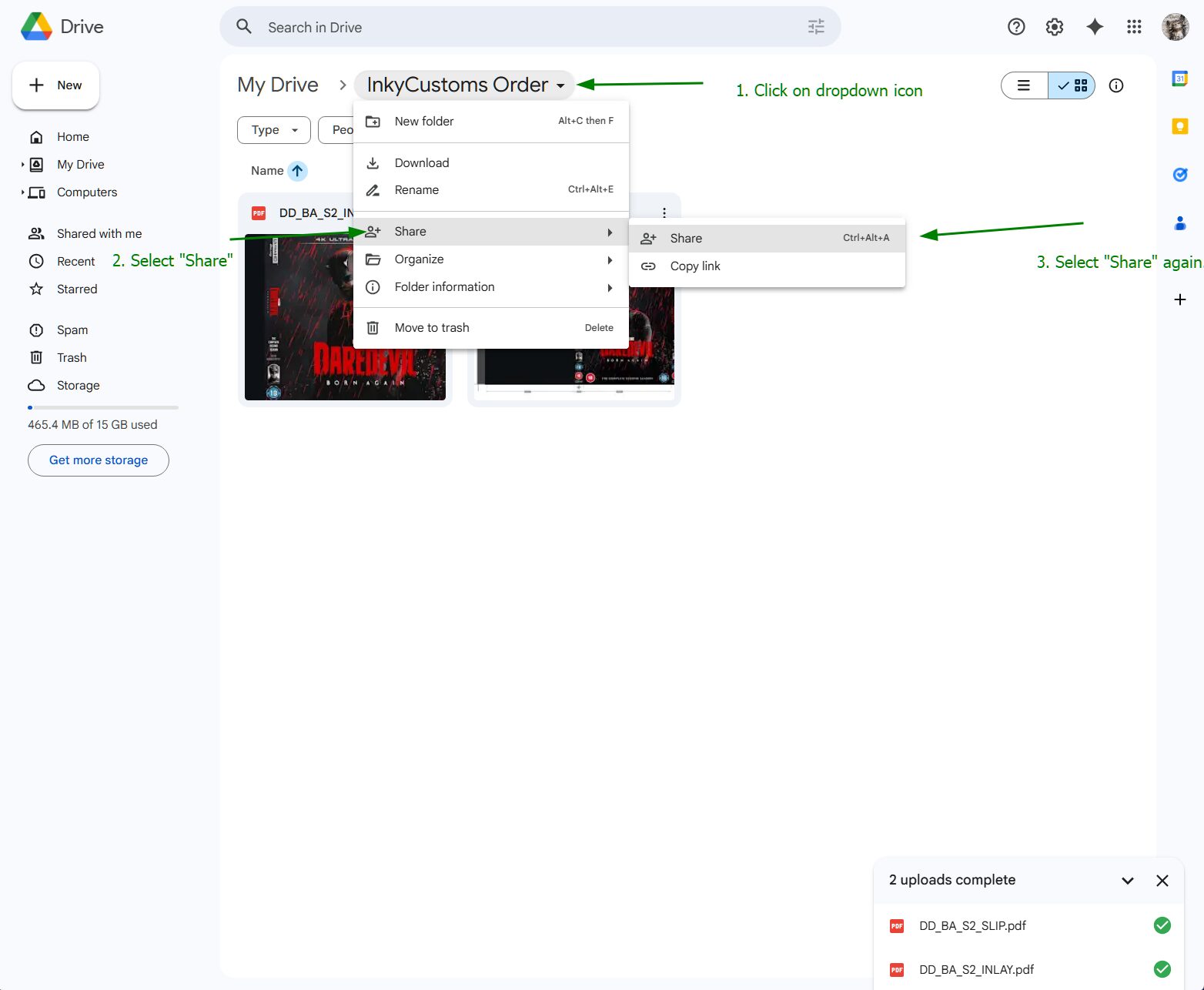This screenshot has width=1204, height=990.
Task: Choose Copy link in the submenu
Action: (767, 266)
